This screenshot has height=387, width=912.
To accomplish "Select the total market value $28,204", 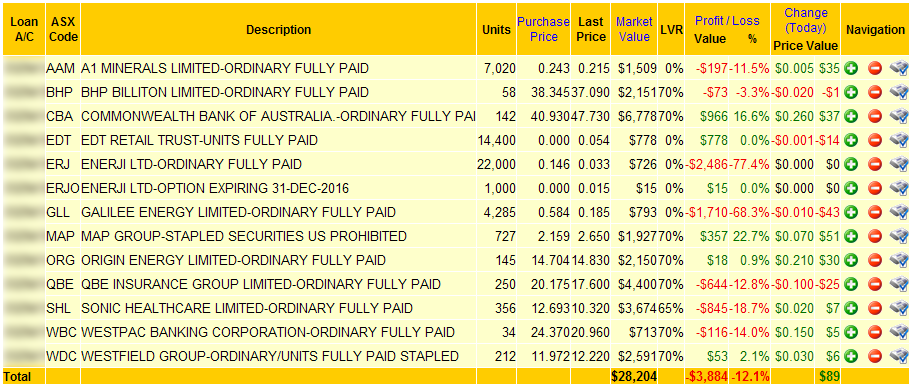I will click(634, 377).
